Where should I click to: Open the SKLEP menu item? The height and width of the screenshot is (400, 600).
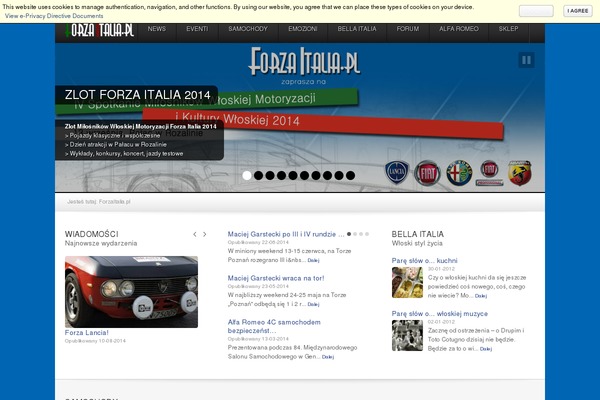tap(509, 29)
